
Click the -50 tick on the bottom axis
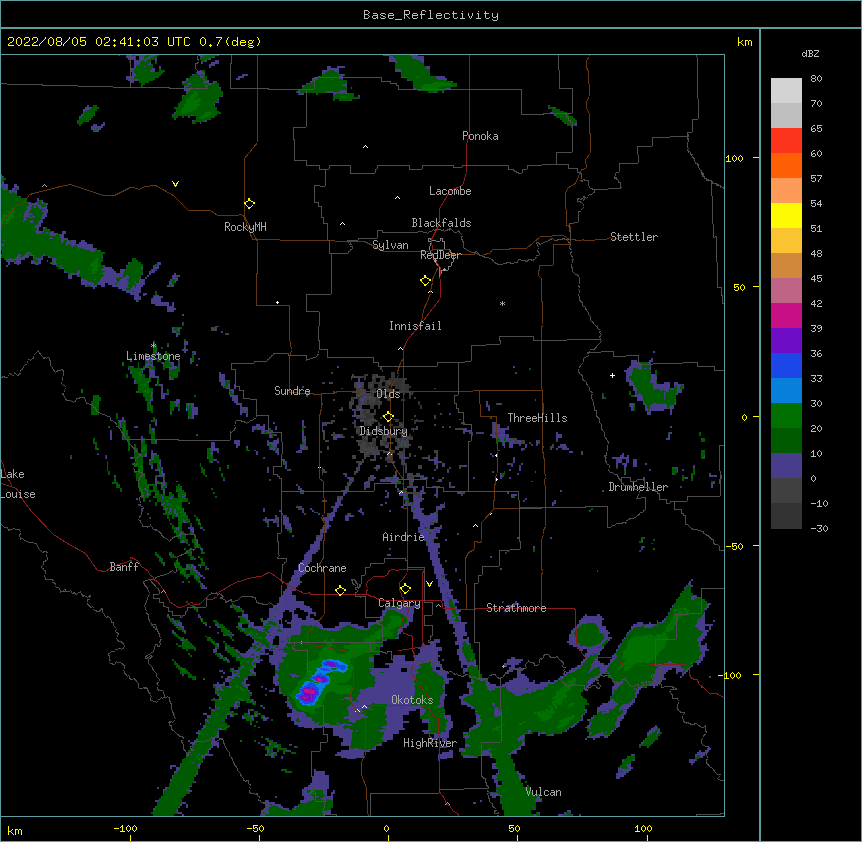[x=255, y=829]
